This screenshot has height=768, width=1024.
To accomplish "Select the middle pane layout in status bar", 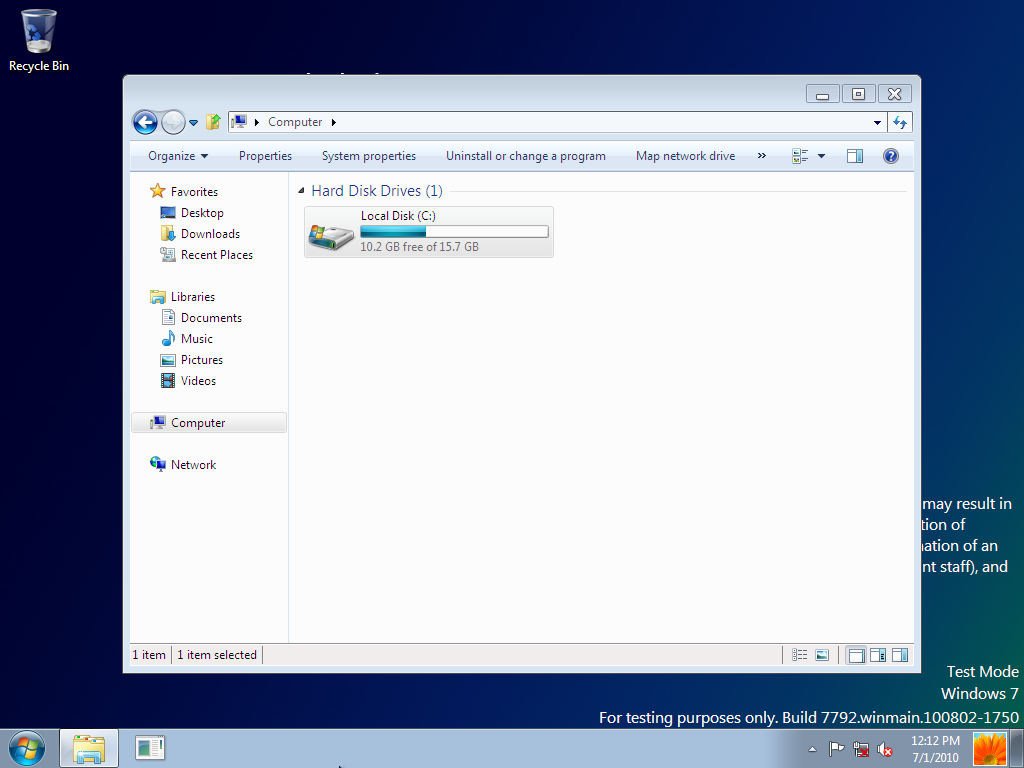I will tap(878, 655).
